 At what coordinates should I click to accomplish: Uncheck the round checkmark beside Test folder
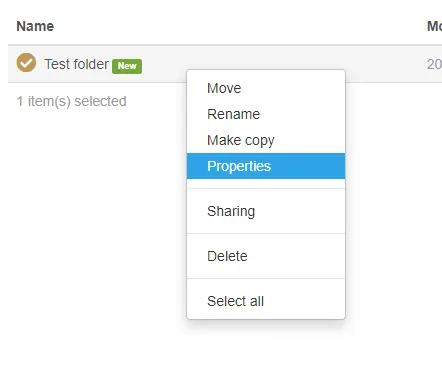click(26, 62)
